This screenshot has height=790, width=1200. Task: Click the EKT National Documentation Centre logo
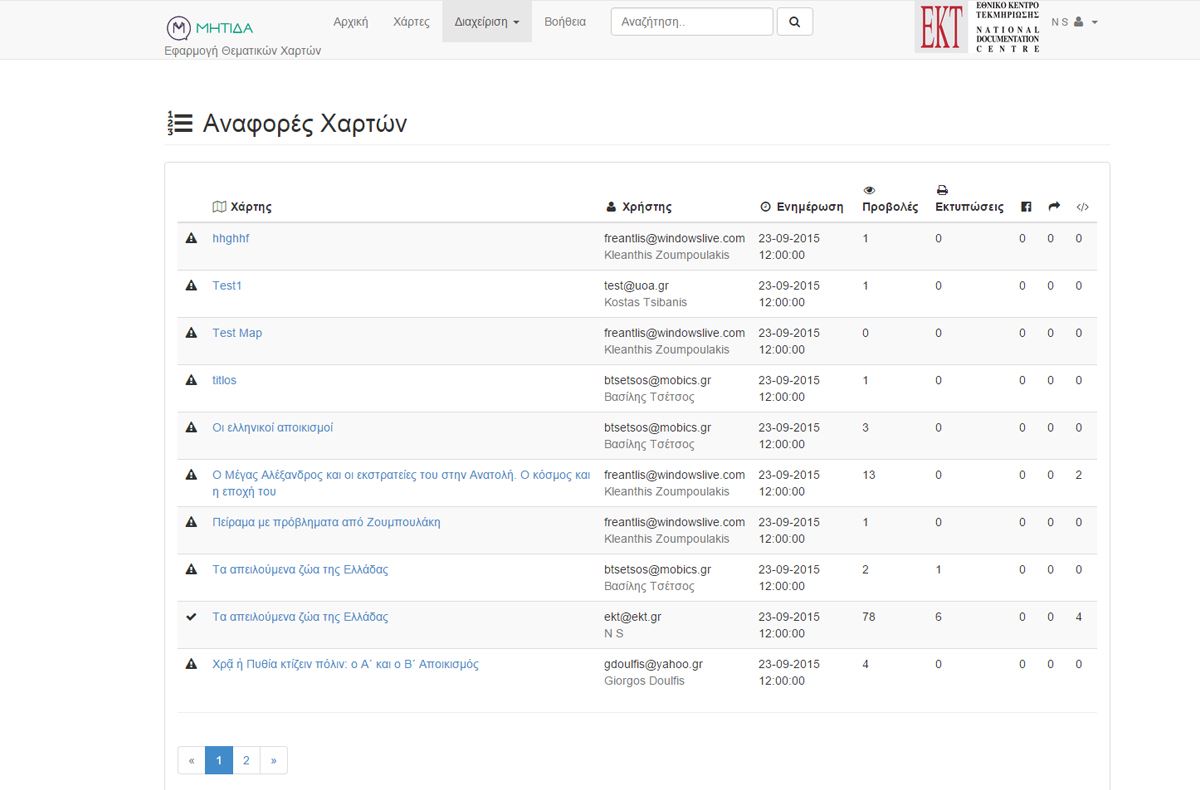pyautogui.click(x=978, y=27)
